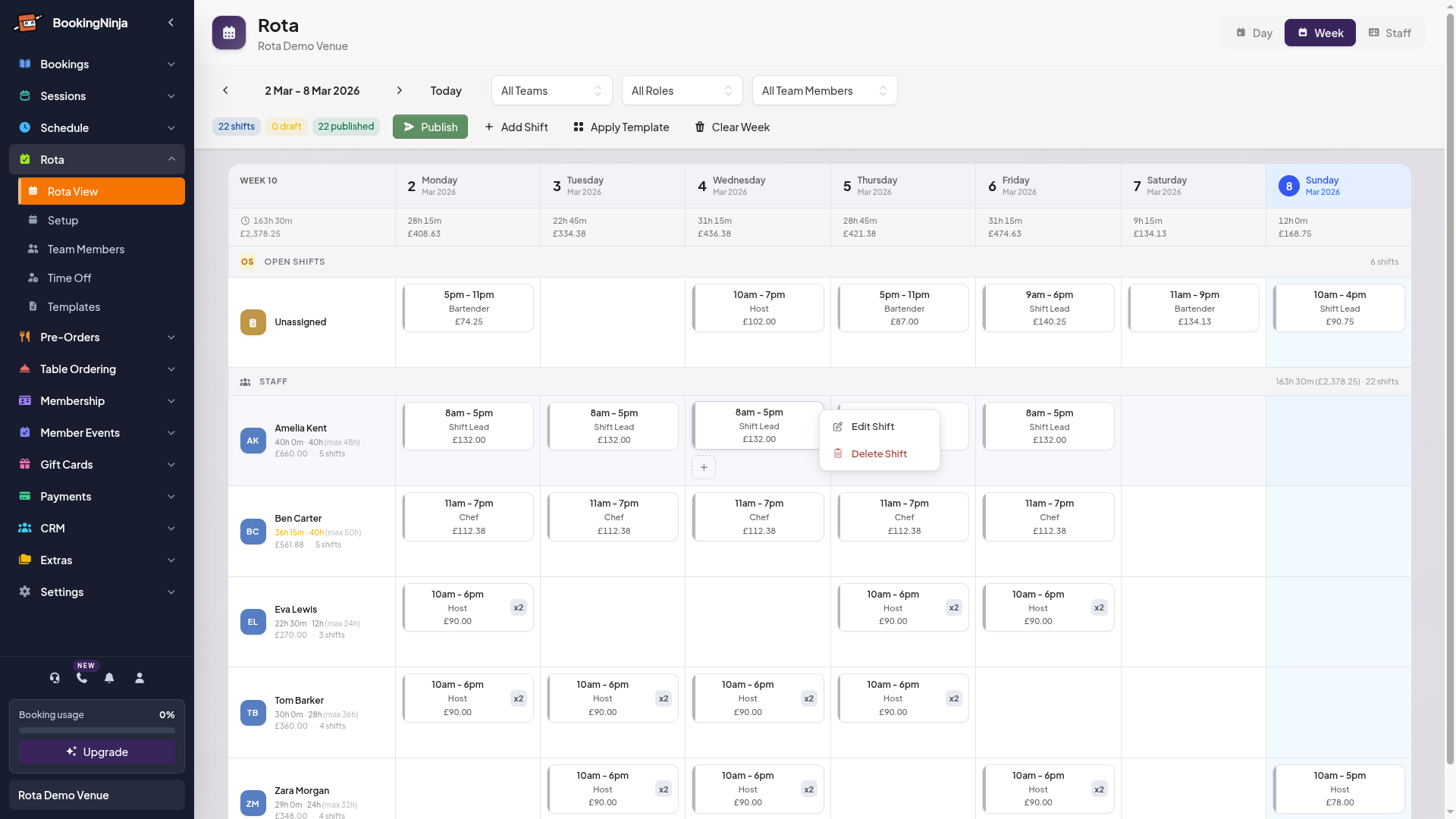1456x819 pixels.
Task: Open Time Off in Rota submenu
Action: point(102,278)
